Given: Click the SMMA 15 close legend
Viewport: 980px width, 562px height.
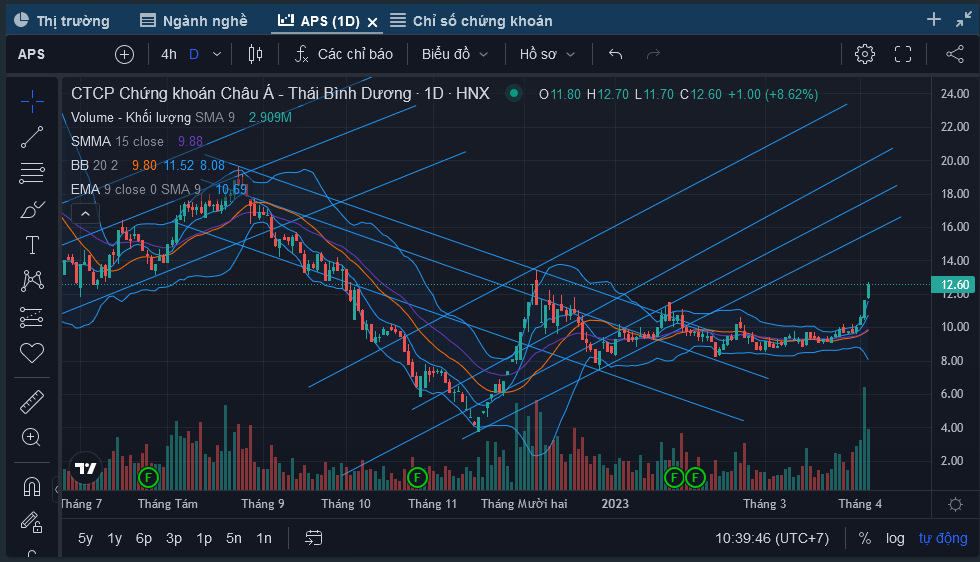Looking at the screenshot, I should tap(118, 141).
